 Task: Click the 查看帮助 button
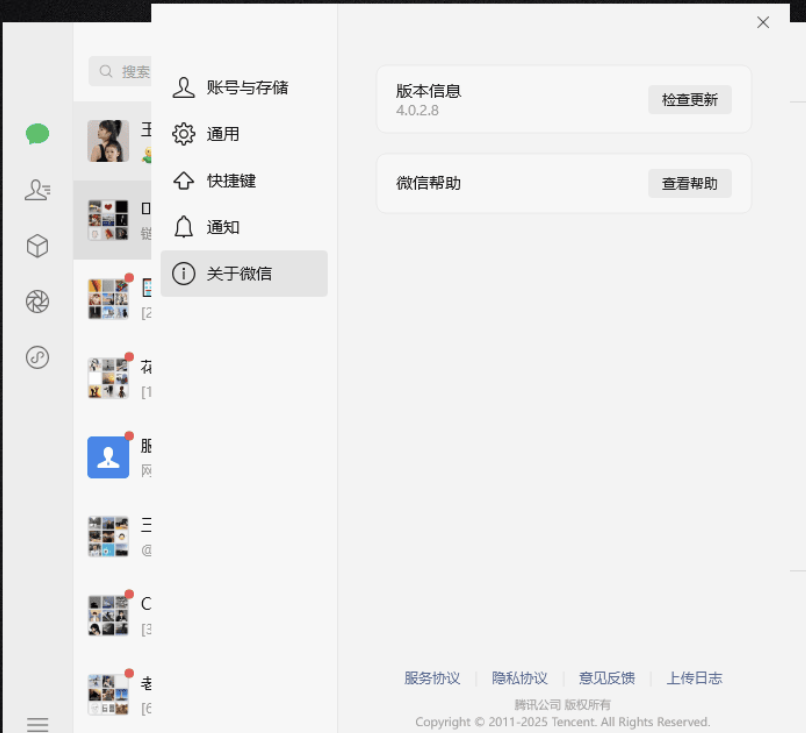(689, 183)
